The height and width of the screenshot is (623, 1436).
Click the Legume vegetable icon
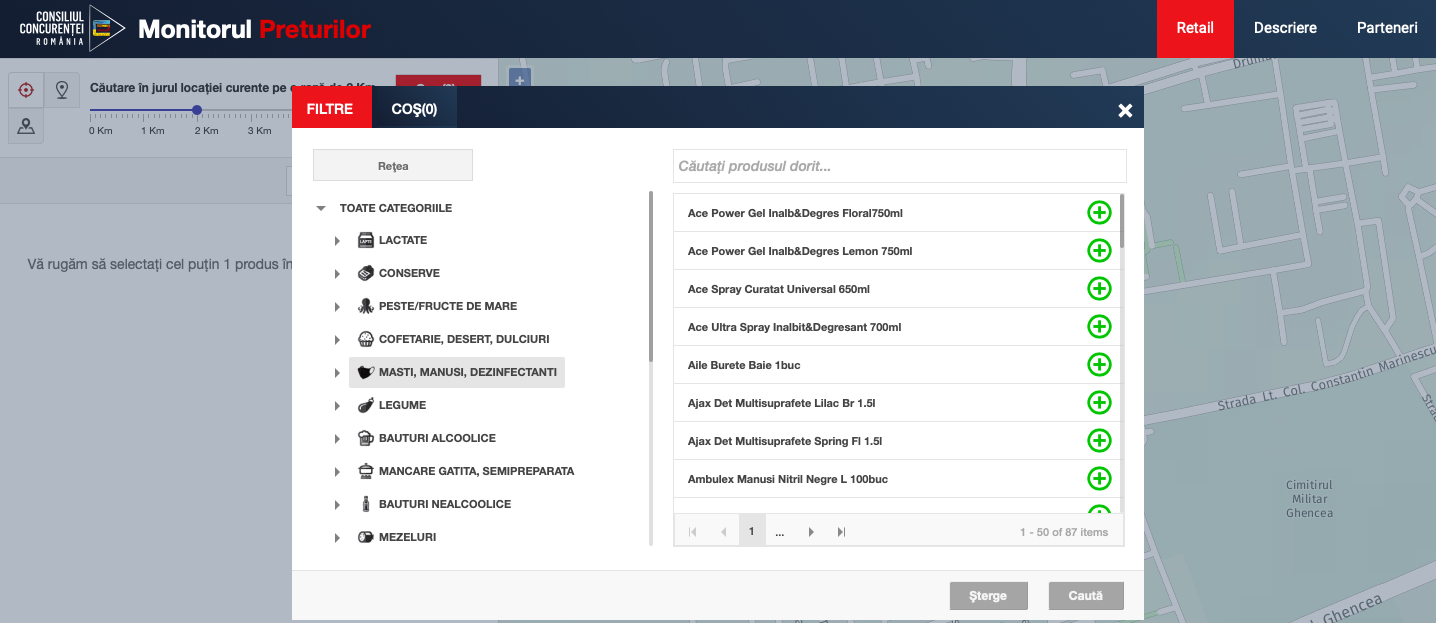click(x=365, y=405)
